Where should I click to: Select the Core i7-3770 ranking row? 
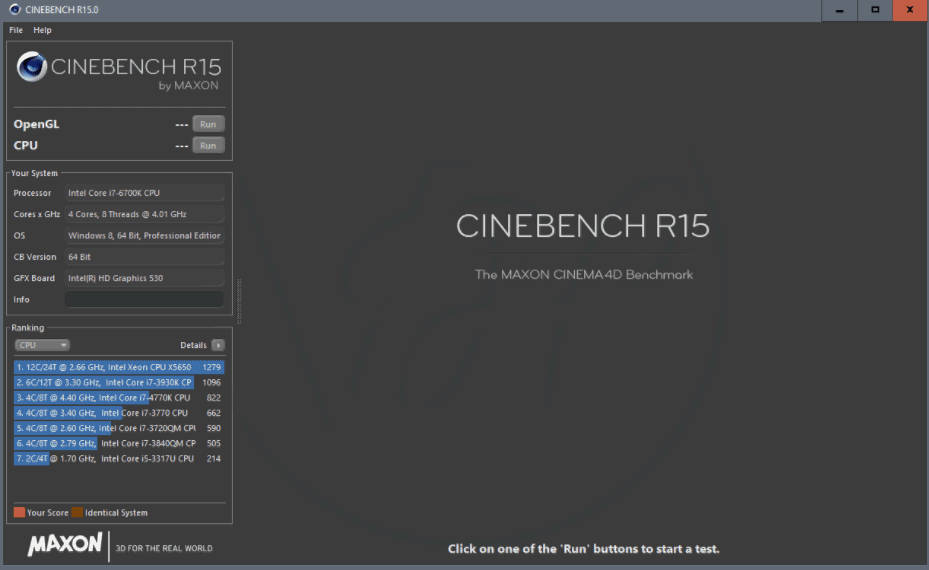tap(119, 412)
